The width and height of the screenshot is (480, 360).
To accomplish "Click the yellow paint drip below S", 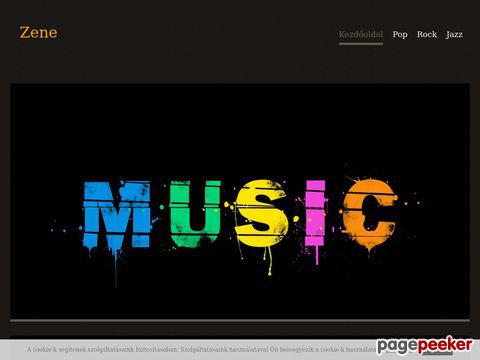I will pos(269,261).
